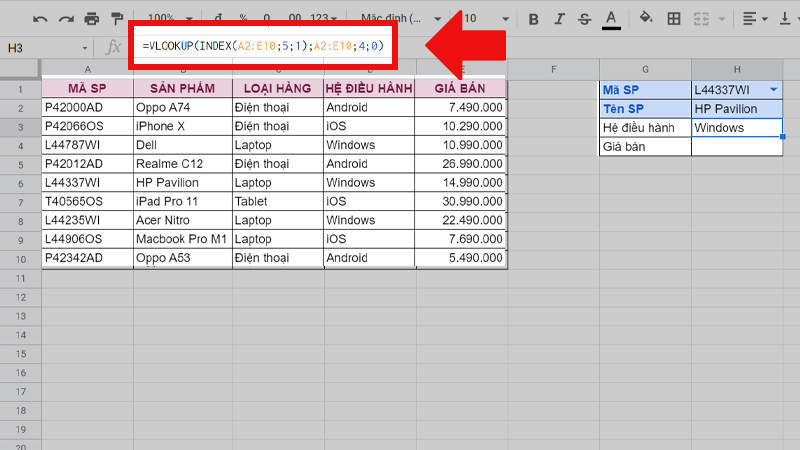Viewport: 800px width, 450px height.
Task: Click the font size value 10
Action: (470, 19)
